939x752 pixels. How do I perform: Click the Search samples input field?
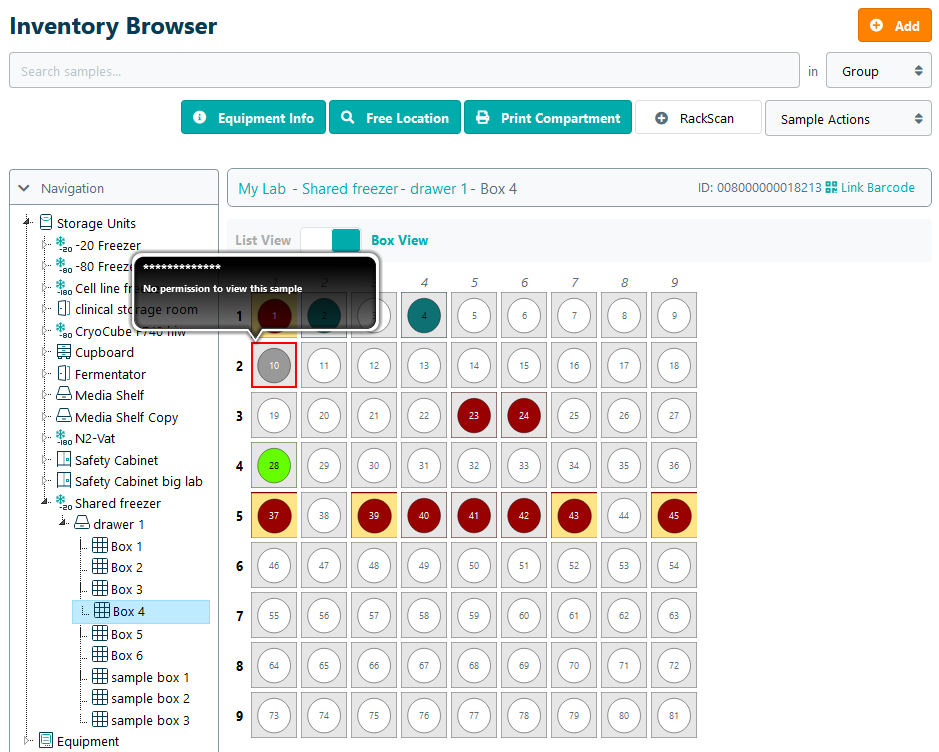(x=405, y=71)
